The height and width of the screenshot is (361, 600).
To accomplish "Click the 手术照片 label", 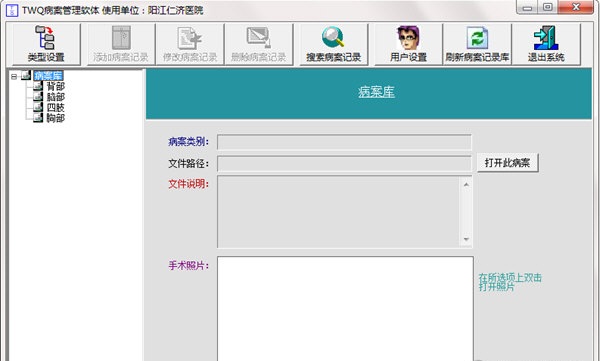I will tap(189, 266).
